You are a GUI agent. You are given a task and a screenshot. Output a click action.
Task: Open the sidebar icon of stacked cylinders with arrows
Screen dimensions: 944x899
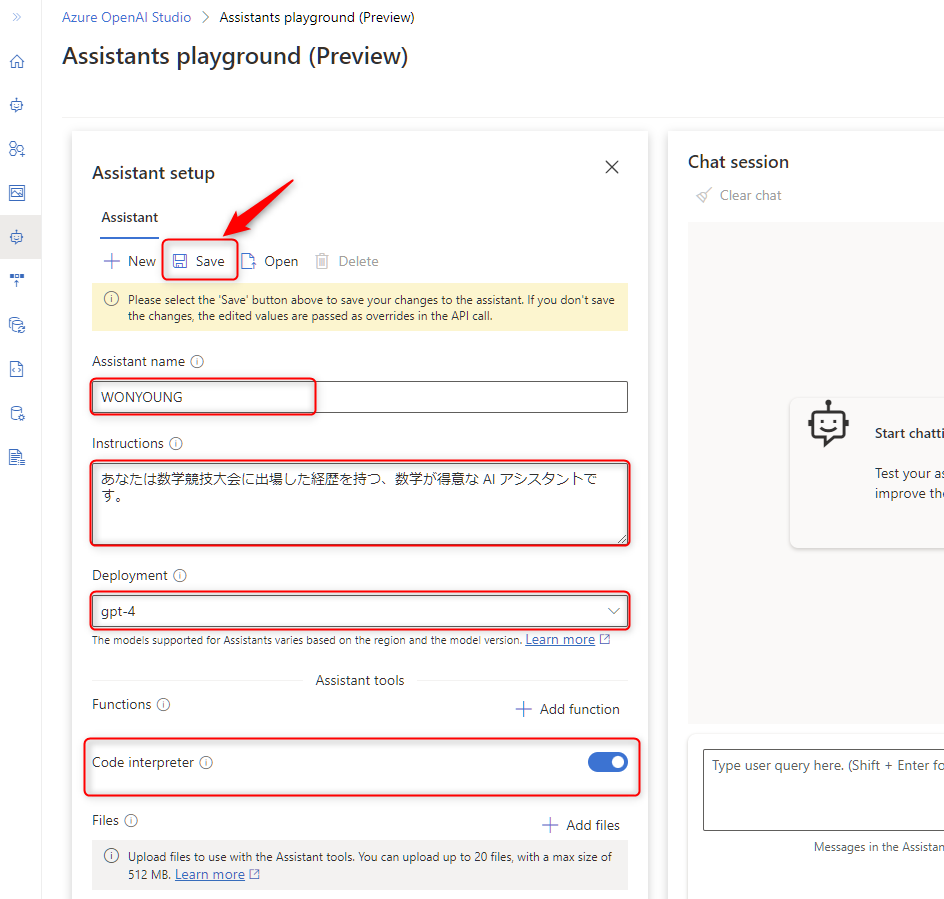click(x=17, y=325)
